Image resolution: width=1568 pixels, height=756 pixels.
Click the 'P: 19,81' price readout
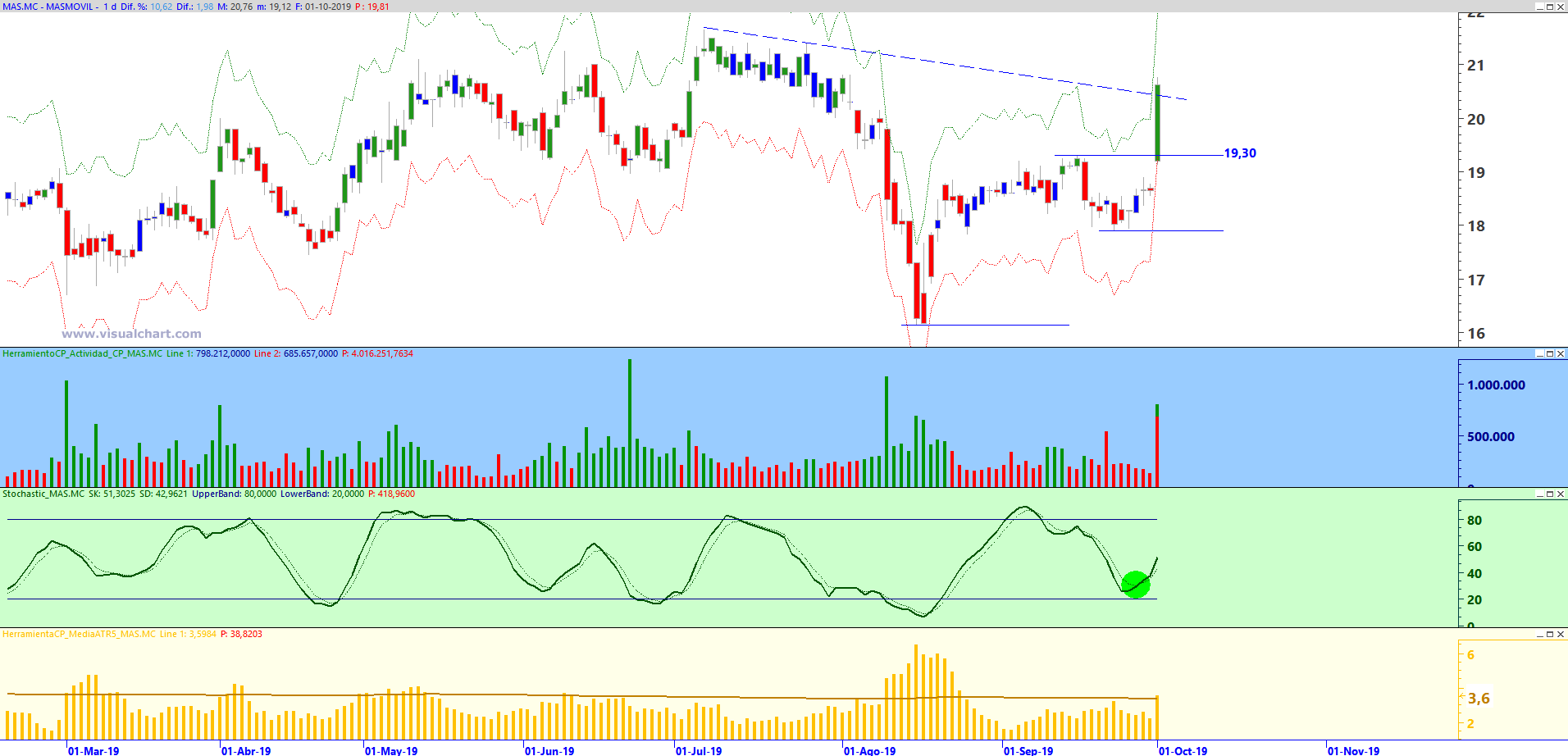[x=372, y=7]
